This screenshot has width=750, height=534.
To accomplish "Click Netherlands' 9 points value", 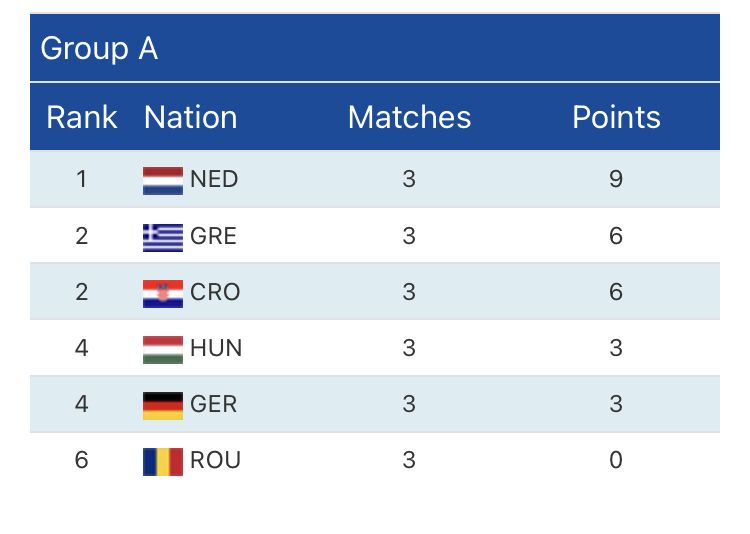I will pyautogui.click(x=616, y=180).
